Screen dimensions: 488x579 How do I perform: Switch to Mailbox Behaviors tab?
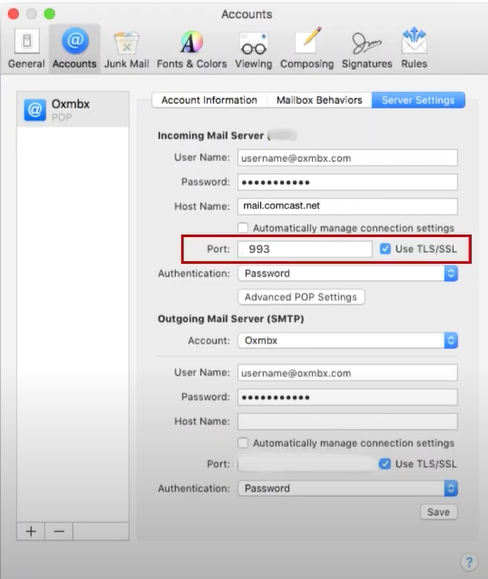(x=319, y=100)
